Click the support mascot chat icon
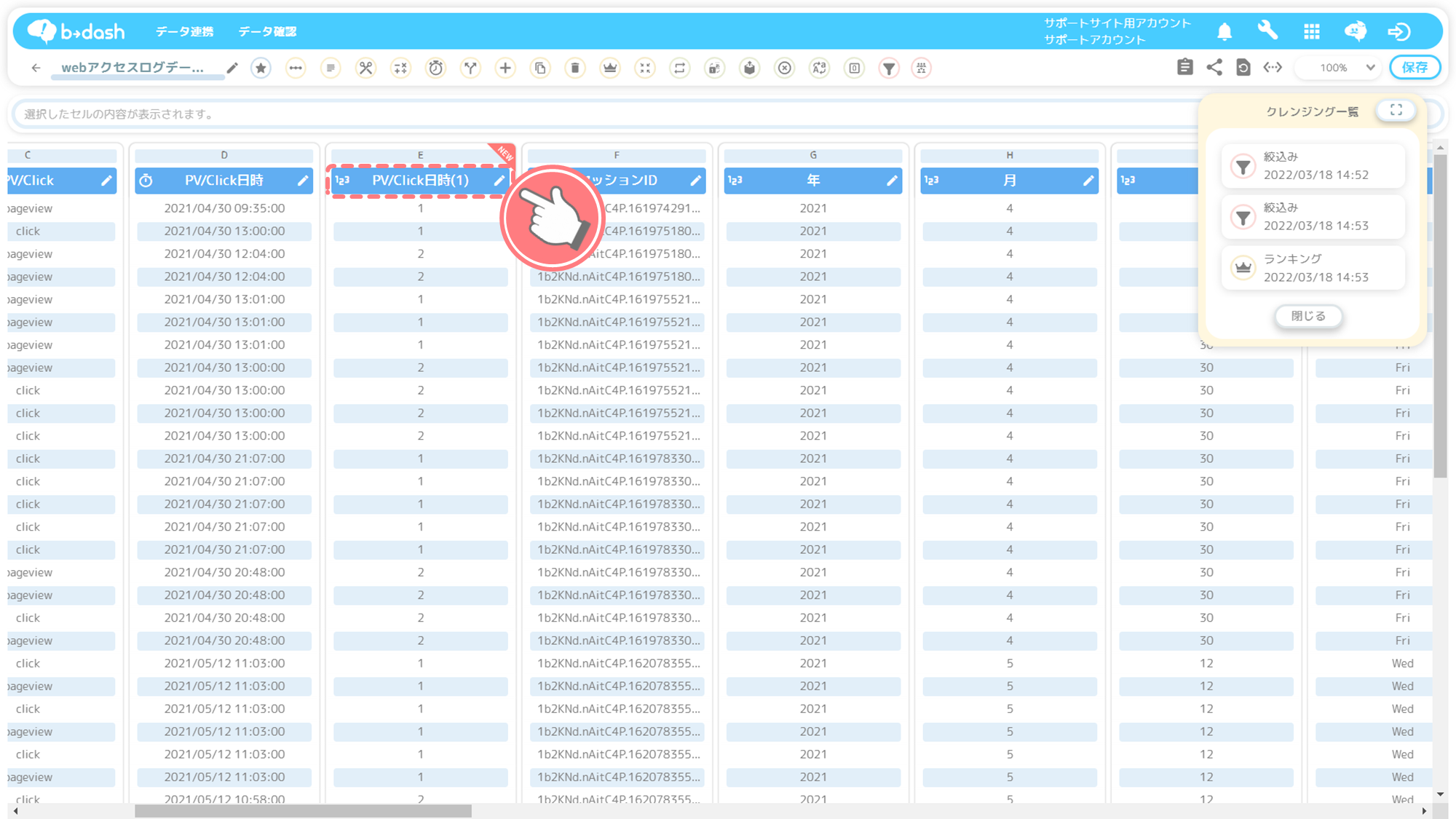Image resolution: width=1456 pixels, height=819 pixels. [x=1356, y=31]
